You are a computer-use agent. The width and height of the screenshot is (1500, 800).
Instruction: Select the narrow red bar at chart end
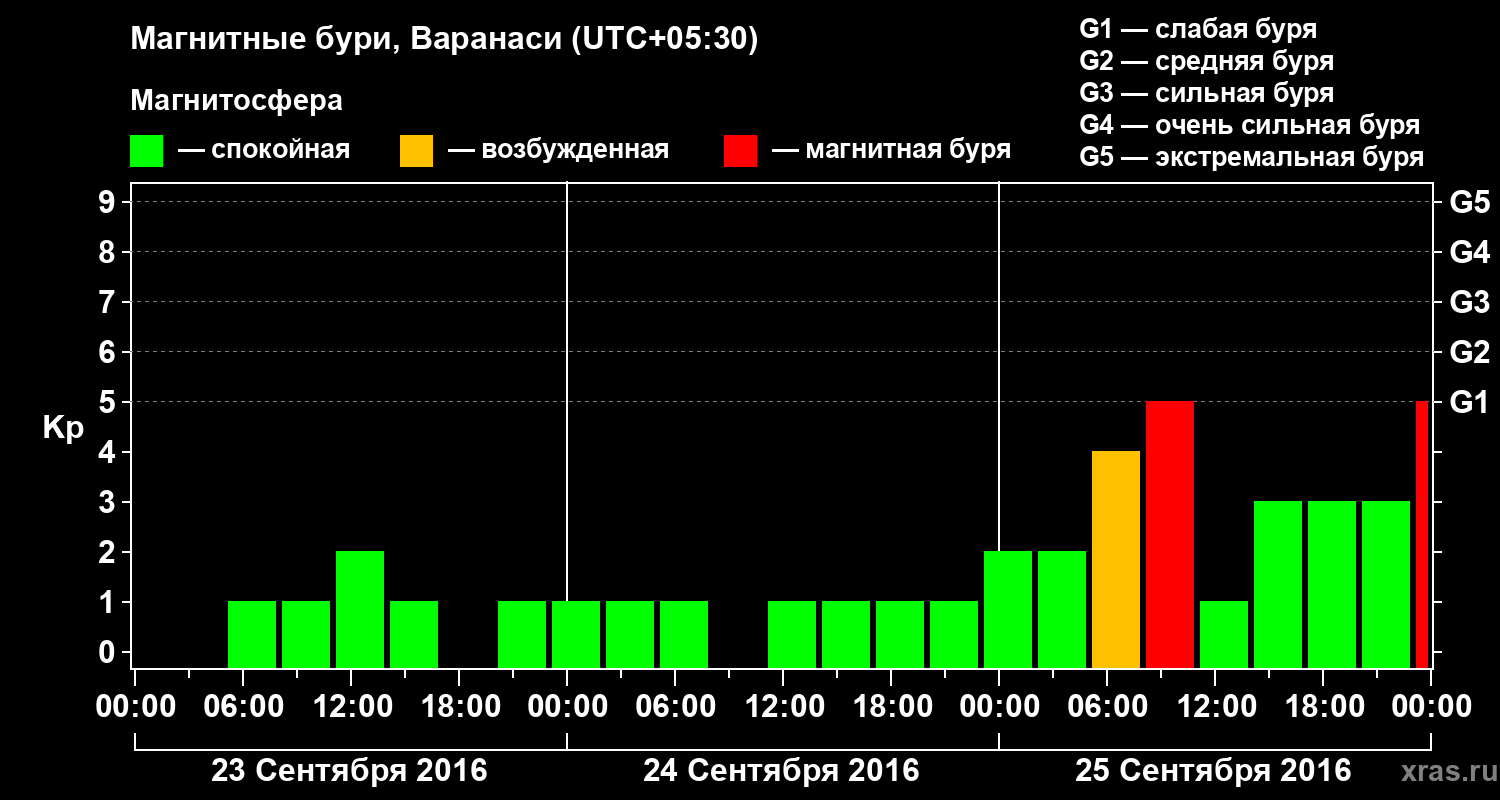[x=1422, y=534]
